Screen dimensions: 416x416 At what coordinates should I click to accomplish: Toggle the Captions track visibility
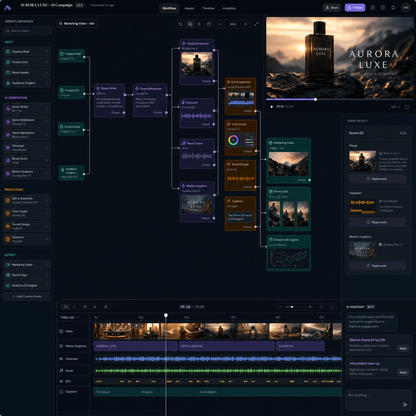click(x=61, y=392)
